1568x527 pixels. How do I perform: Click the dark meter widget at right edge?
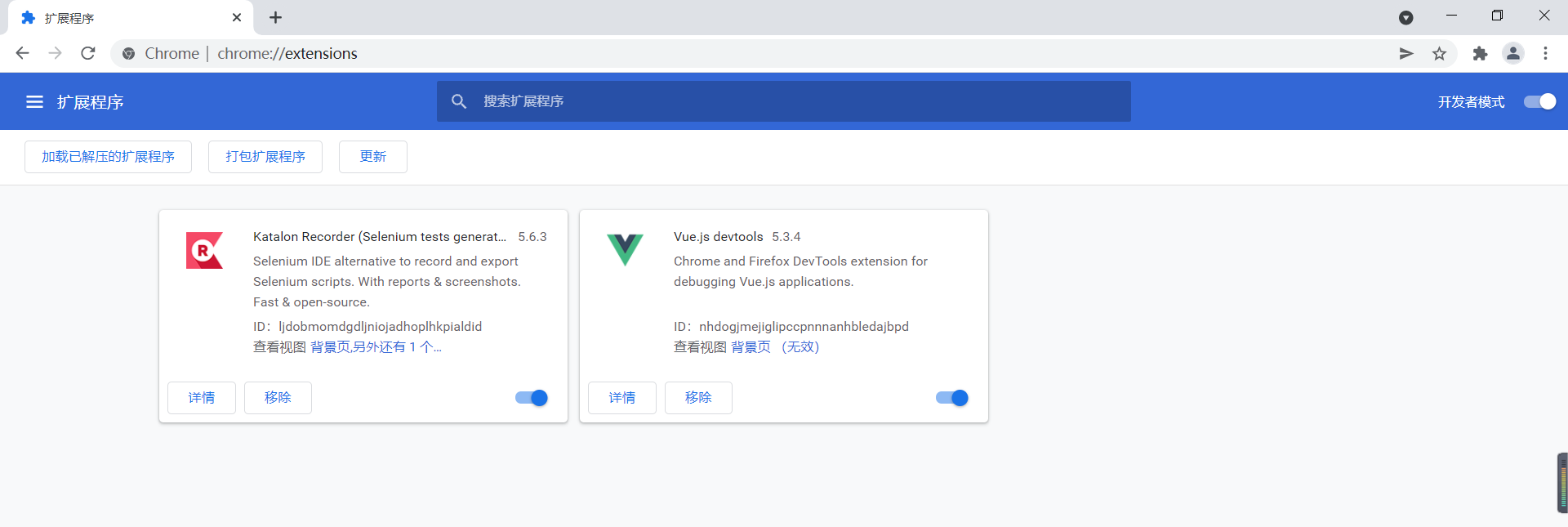(1563, 482)
